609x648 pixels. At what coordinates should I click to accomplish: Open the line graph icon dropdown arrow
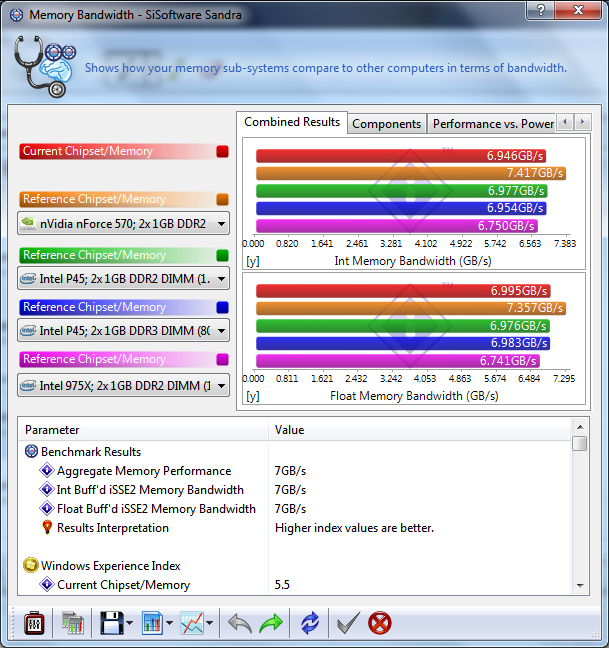(x=209, y=623)
